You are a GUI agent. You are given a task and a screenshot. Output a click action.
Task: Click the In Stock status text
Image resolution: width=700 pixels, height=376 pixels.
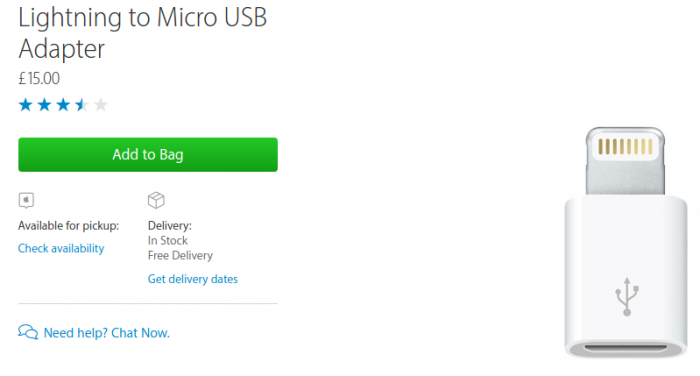(168, 240)
